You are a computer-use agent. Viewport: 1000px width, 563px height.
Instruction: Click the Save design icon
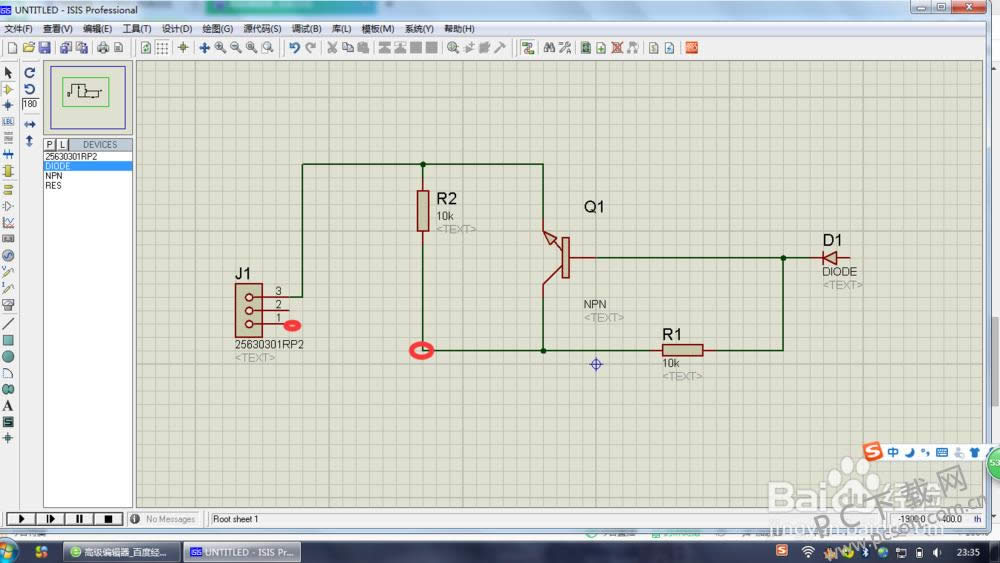click(x=44, y=47)
